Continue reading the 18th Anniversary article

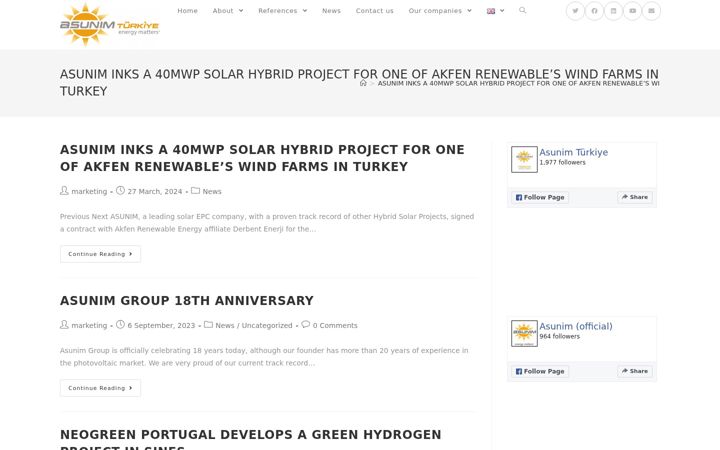pyautogui.click(x=100, y=388)
